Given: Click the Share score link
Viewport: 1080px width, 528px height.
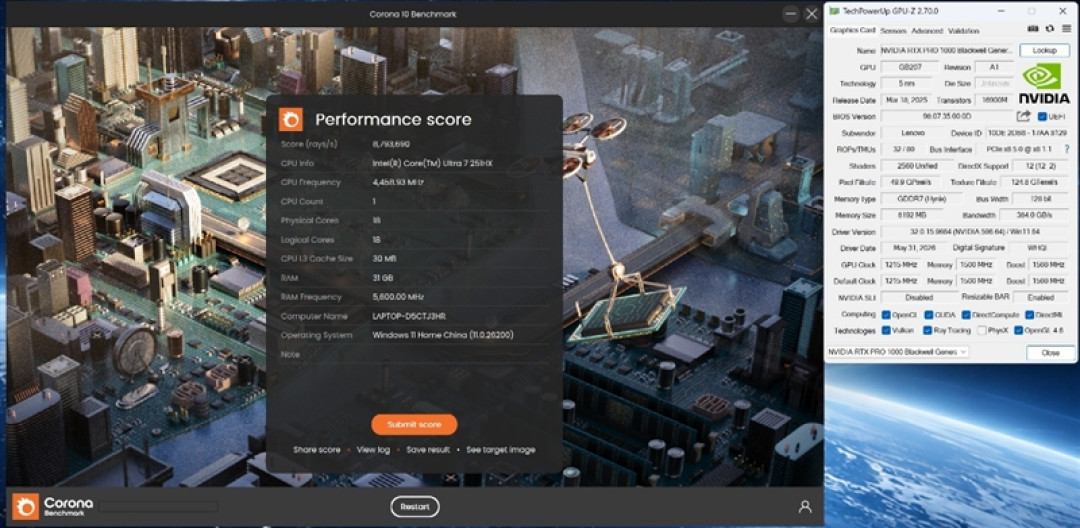Looking at the screenshot, I should [317, 450].
